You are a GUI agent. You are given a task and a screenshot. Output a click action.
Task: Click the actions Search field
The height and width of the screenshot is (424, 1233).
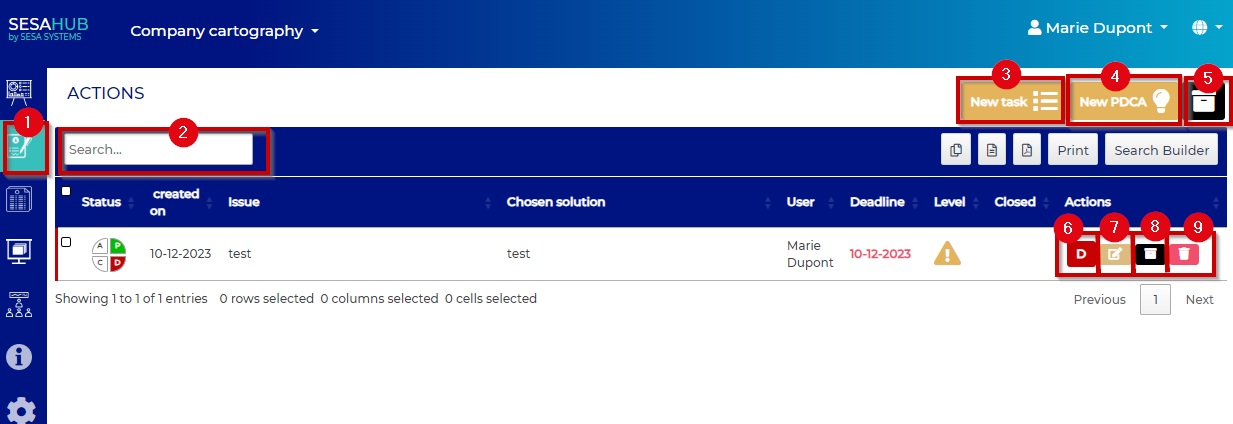[158, 150]
